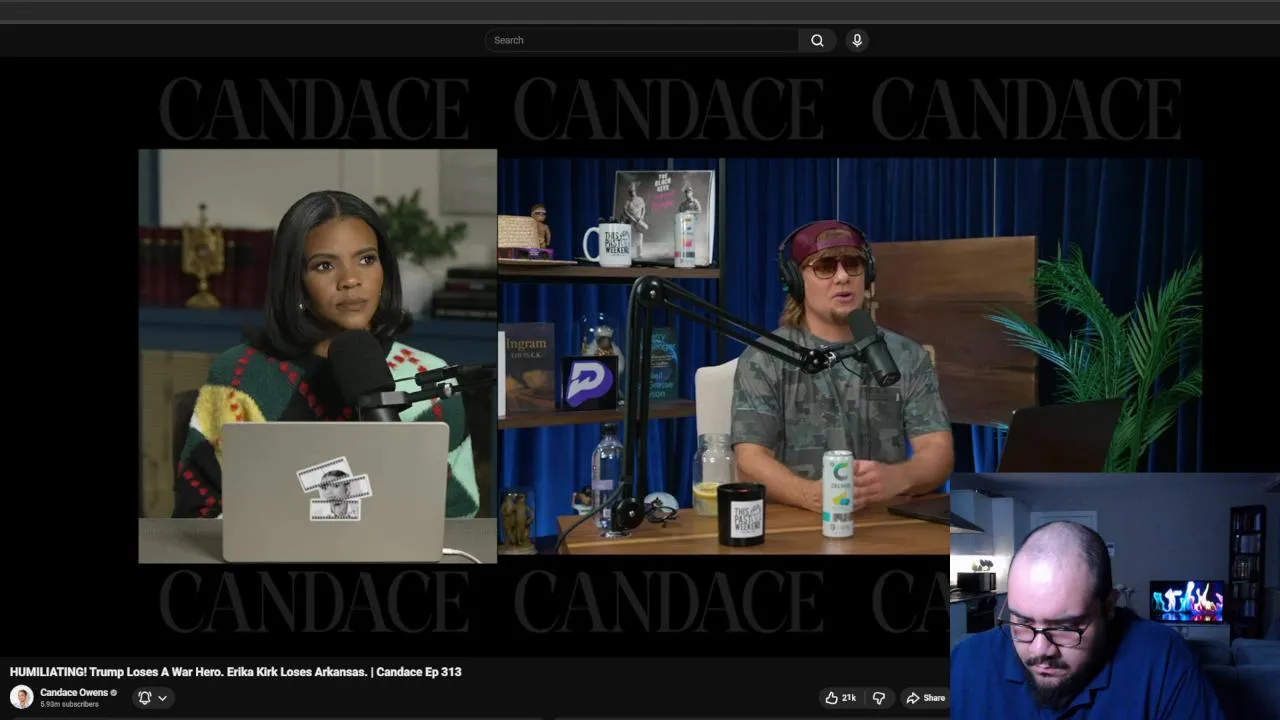Dislike the video with thumbs-down
Image resolution: width=1280 pixels, height=720 pixels.
[x=879, y=698]
